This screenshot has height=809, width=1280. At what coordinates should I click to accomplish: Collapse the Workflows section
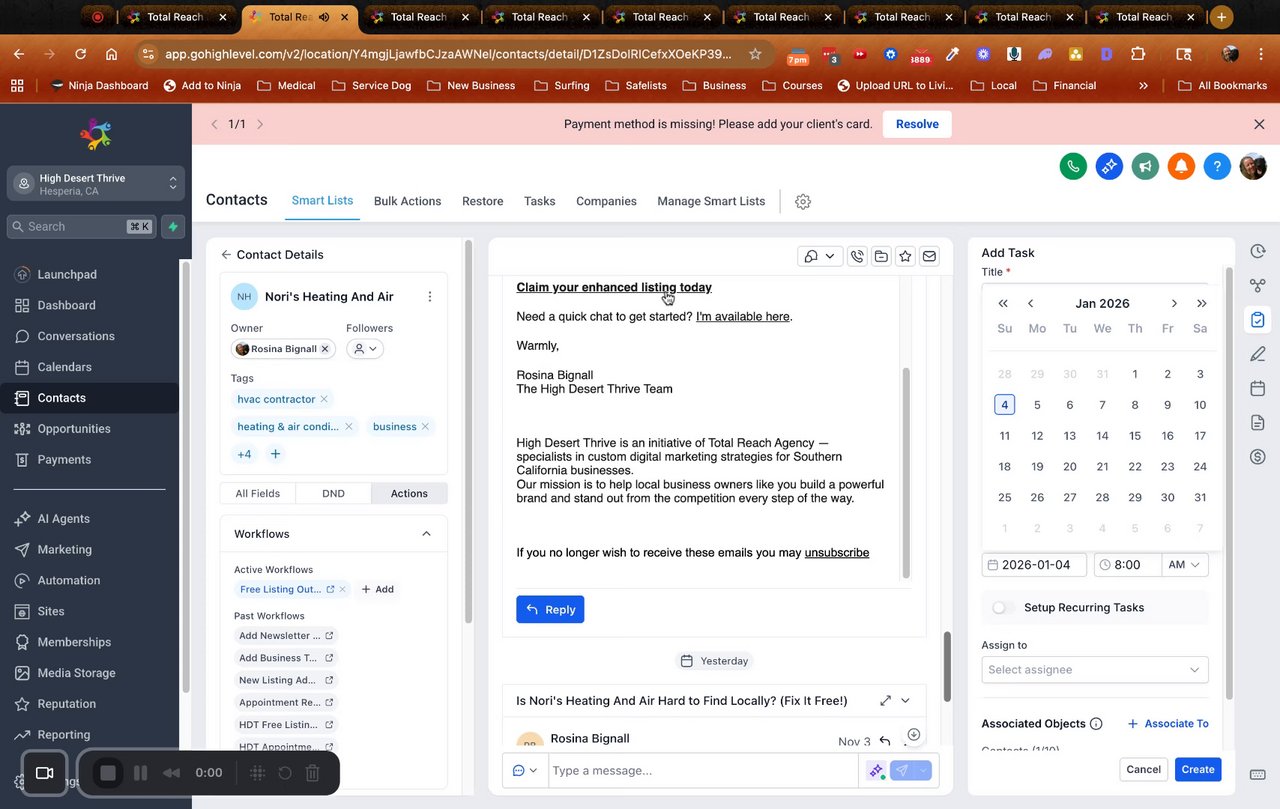click(x=426, y=534)
